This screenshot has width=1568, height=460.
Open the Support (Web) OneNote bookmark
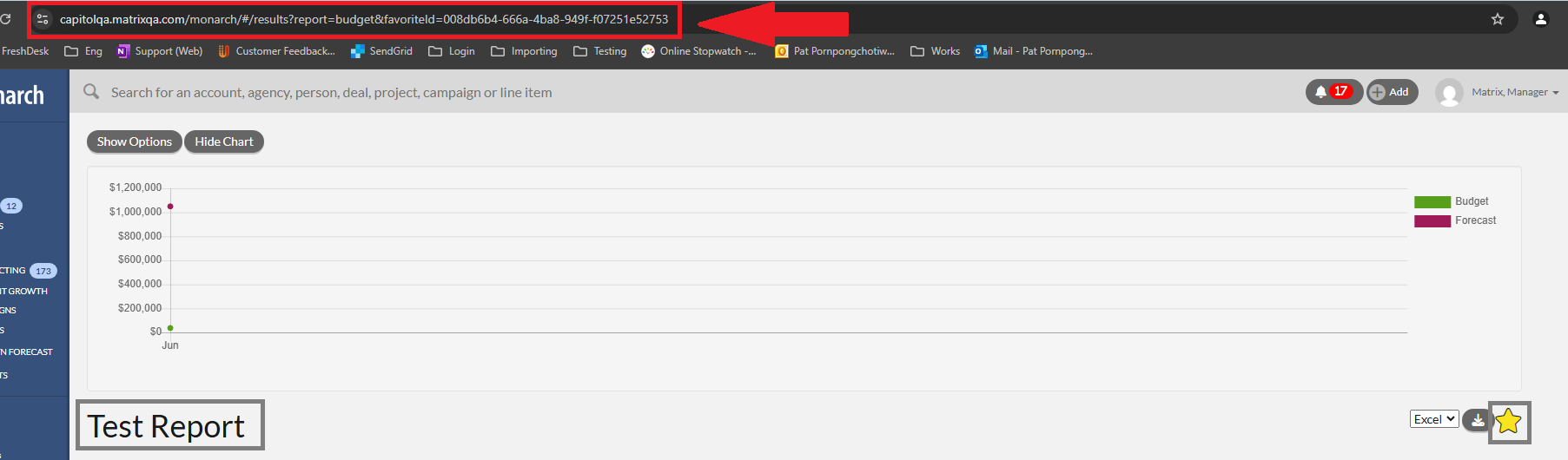click(x=160, y=51)
